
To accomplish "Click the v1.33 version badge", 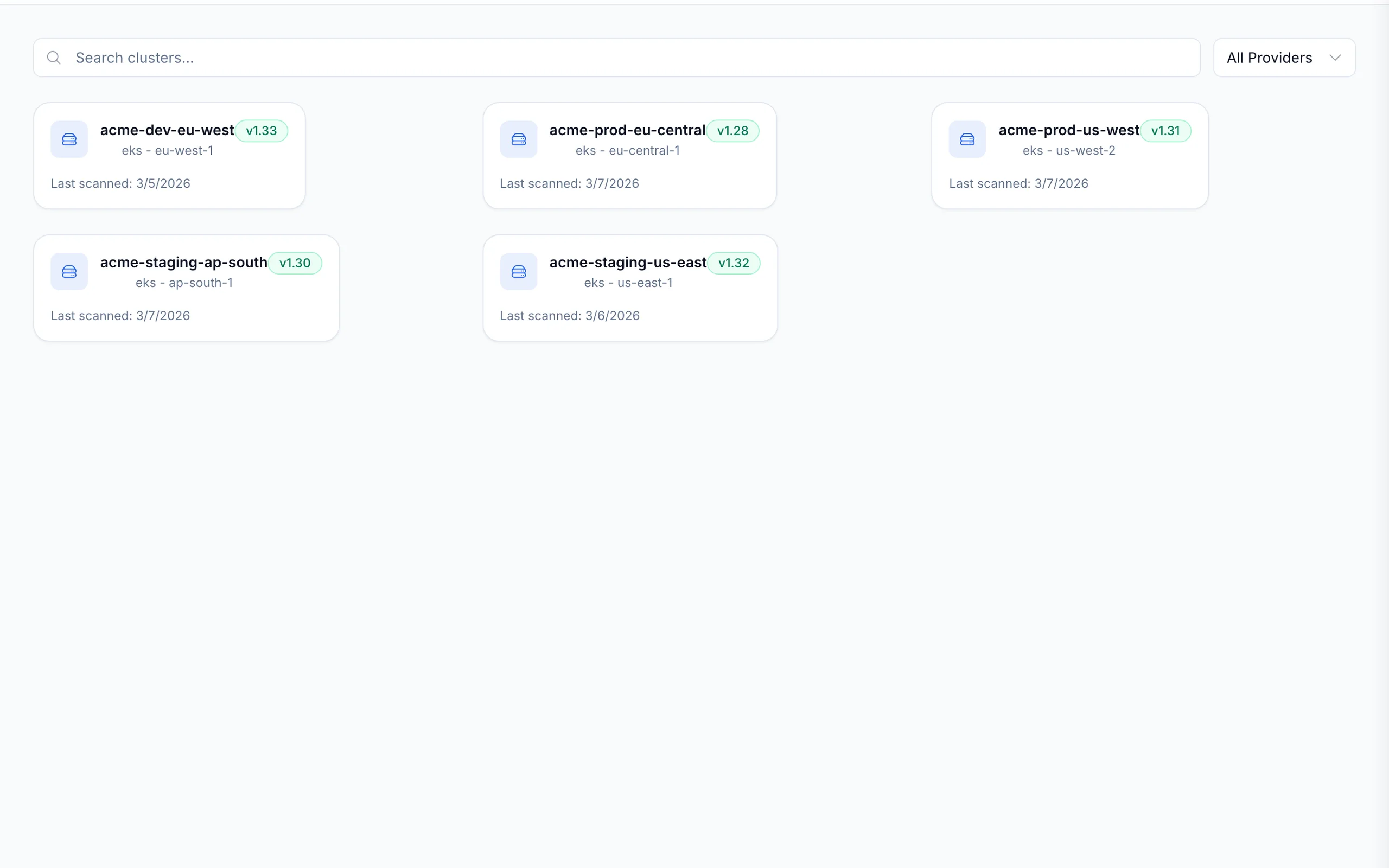I will (x=261, y=131).
